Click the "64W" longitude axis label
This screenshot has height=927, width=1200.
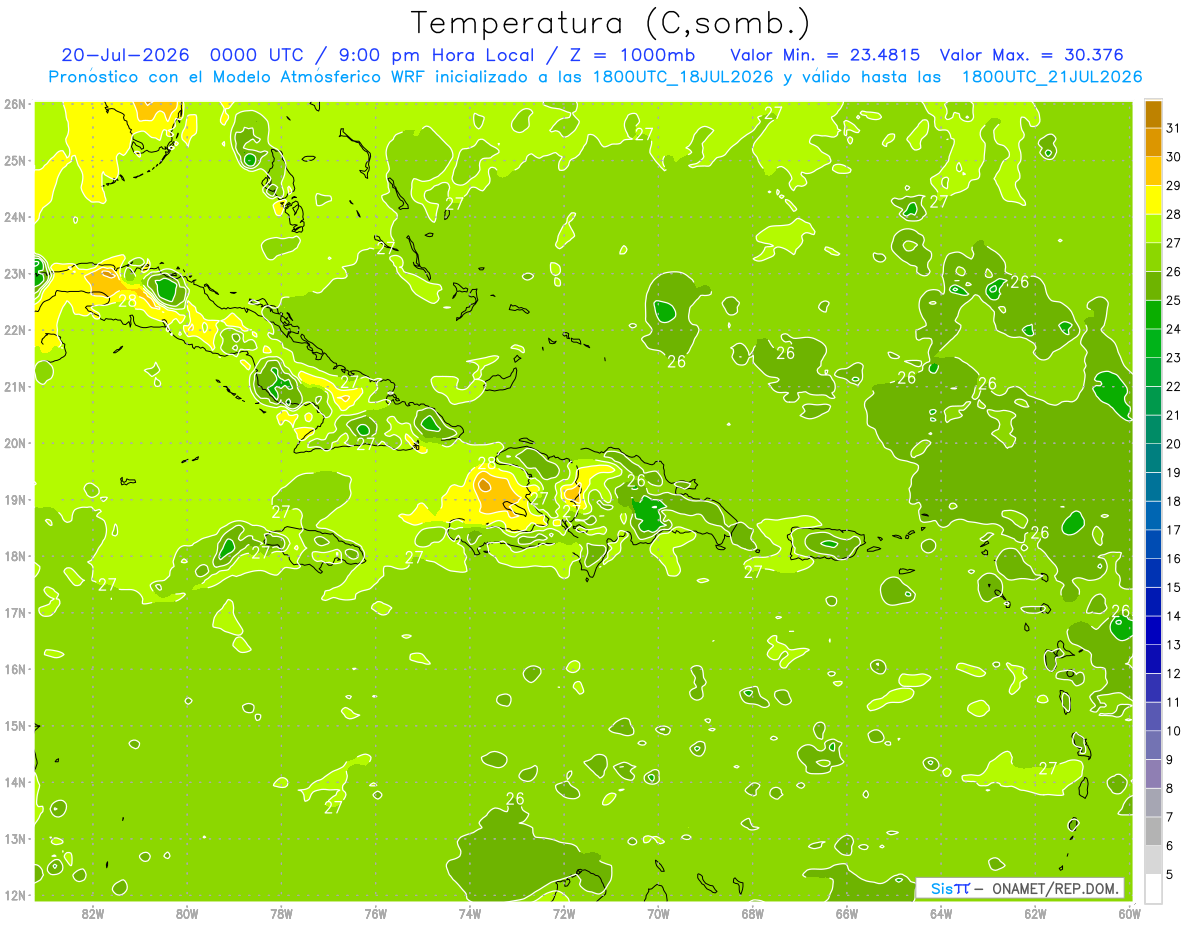(941, 913)
